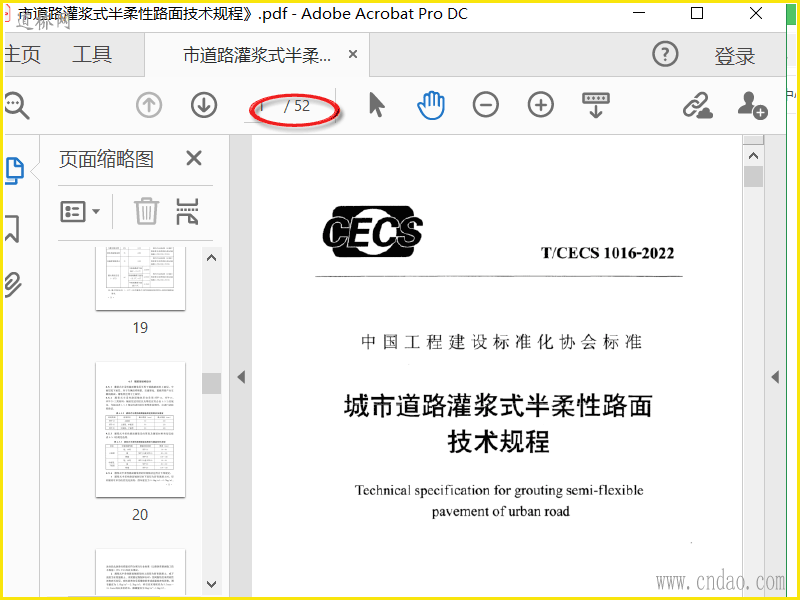This screenshot has width=800, height=600.
Task: Click the CECS logo on the page
Action: 372,232
